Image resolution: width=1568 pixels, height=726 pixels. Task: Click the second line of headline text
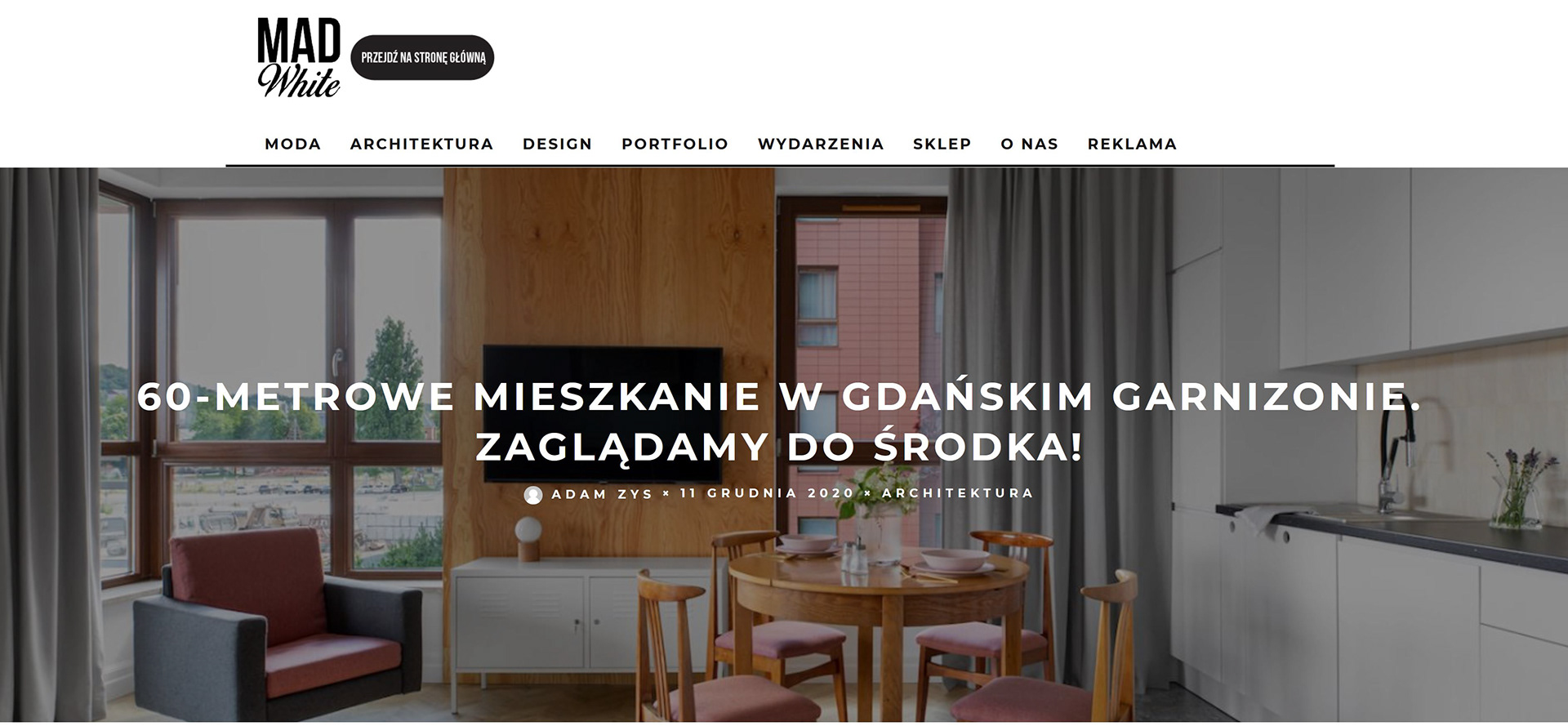tap(780, 446)
